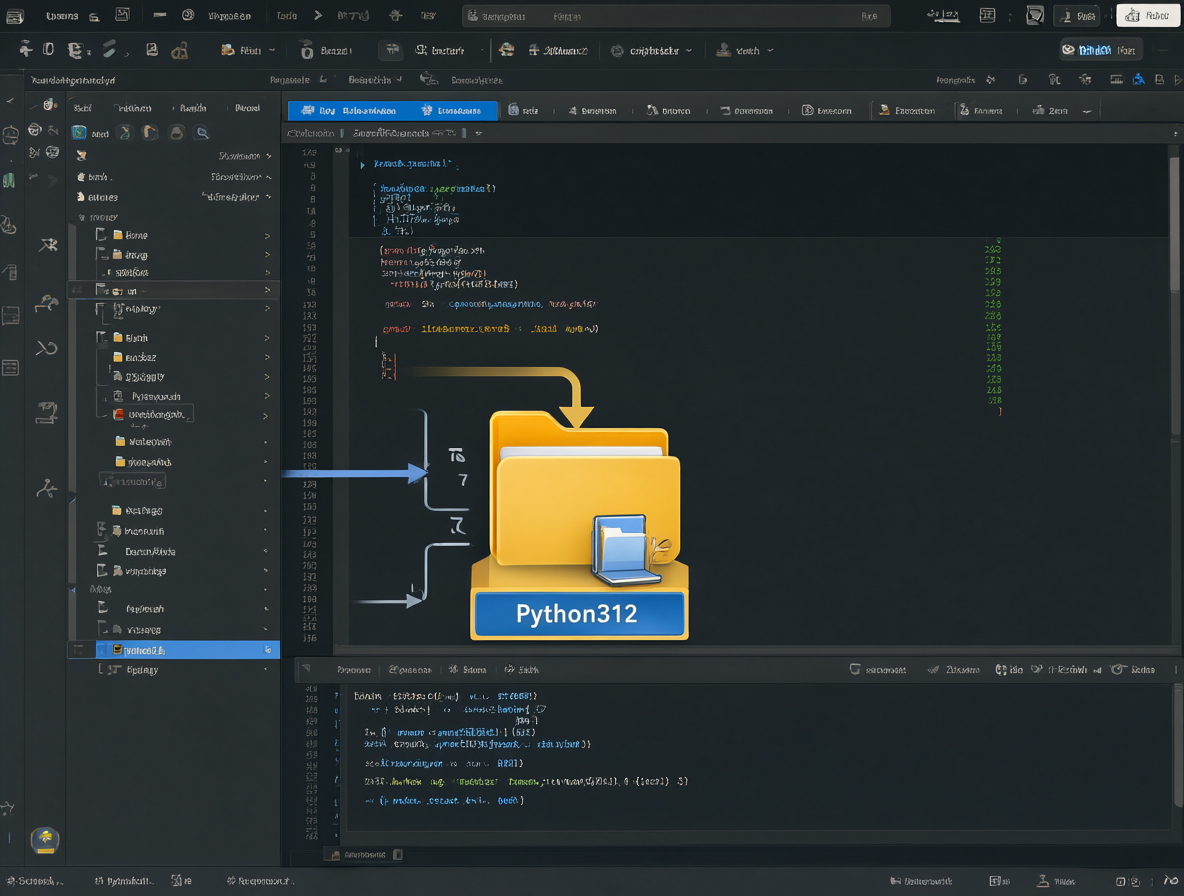Viewport: 1184px width, 896px height.
Task: Open the hamburger menu icon in the title bar
Action: pos(15,16)
